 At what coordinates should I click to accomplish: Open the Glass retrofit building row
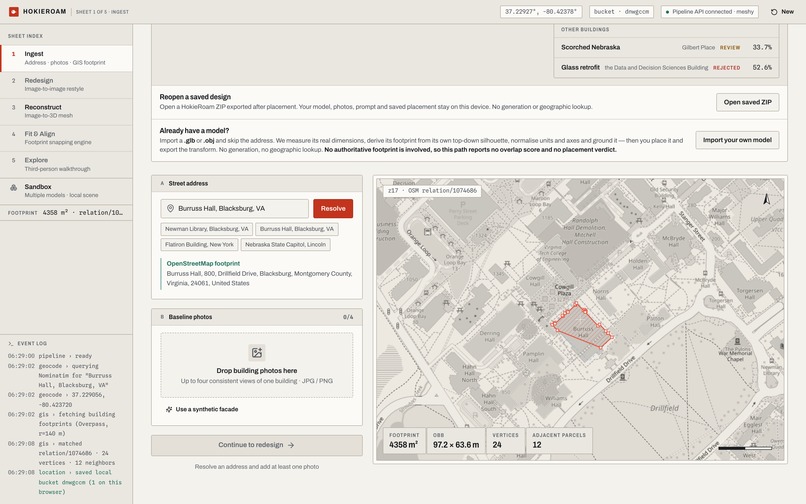666,67
